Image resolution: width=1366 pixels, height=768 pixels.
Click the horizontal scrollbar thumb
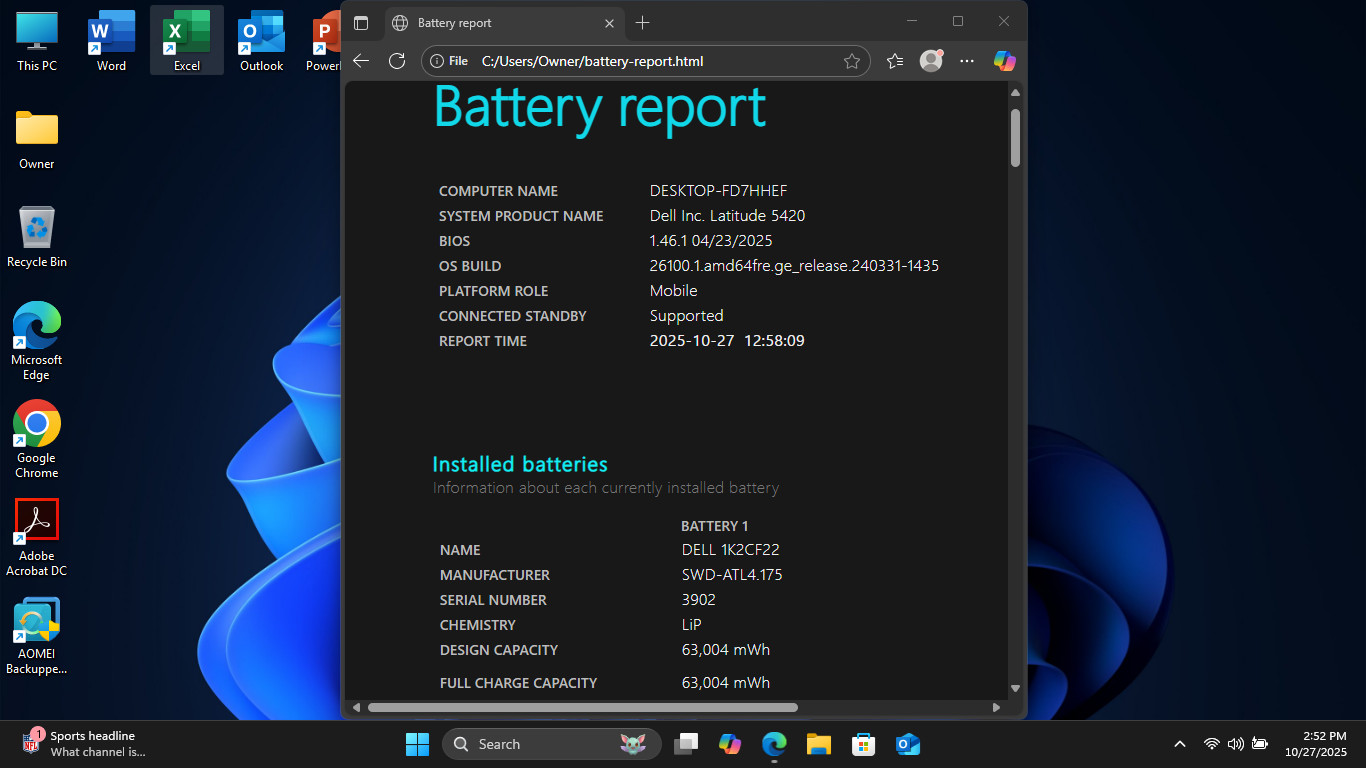pyautogui.click(x=582, y=707)
